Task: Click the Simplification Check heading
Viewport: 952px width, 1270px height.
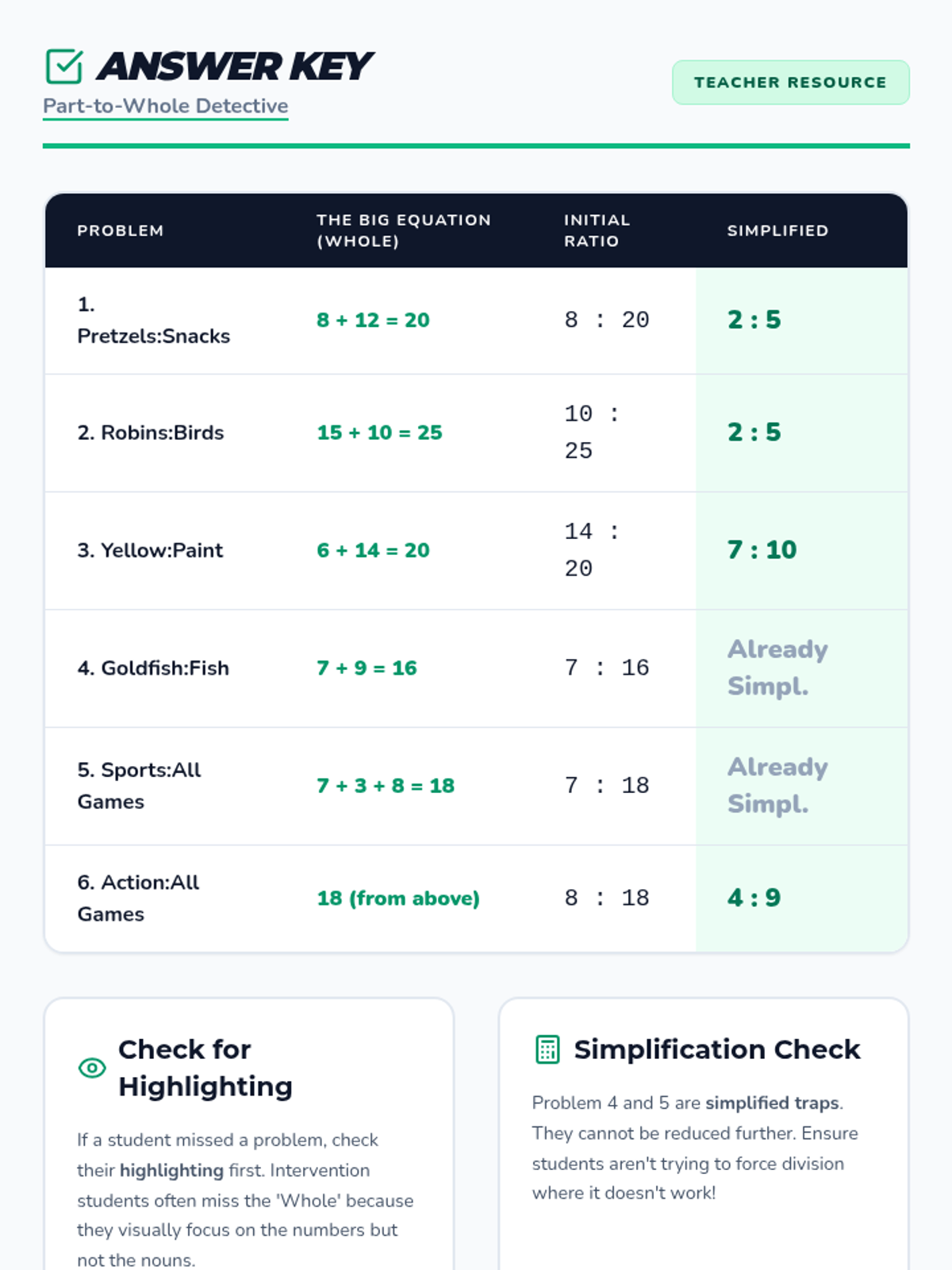Action: pos(716,1049)
